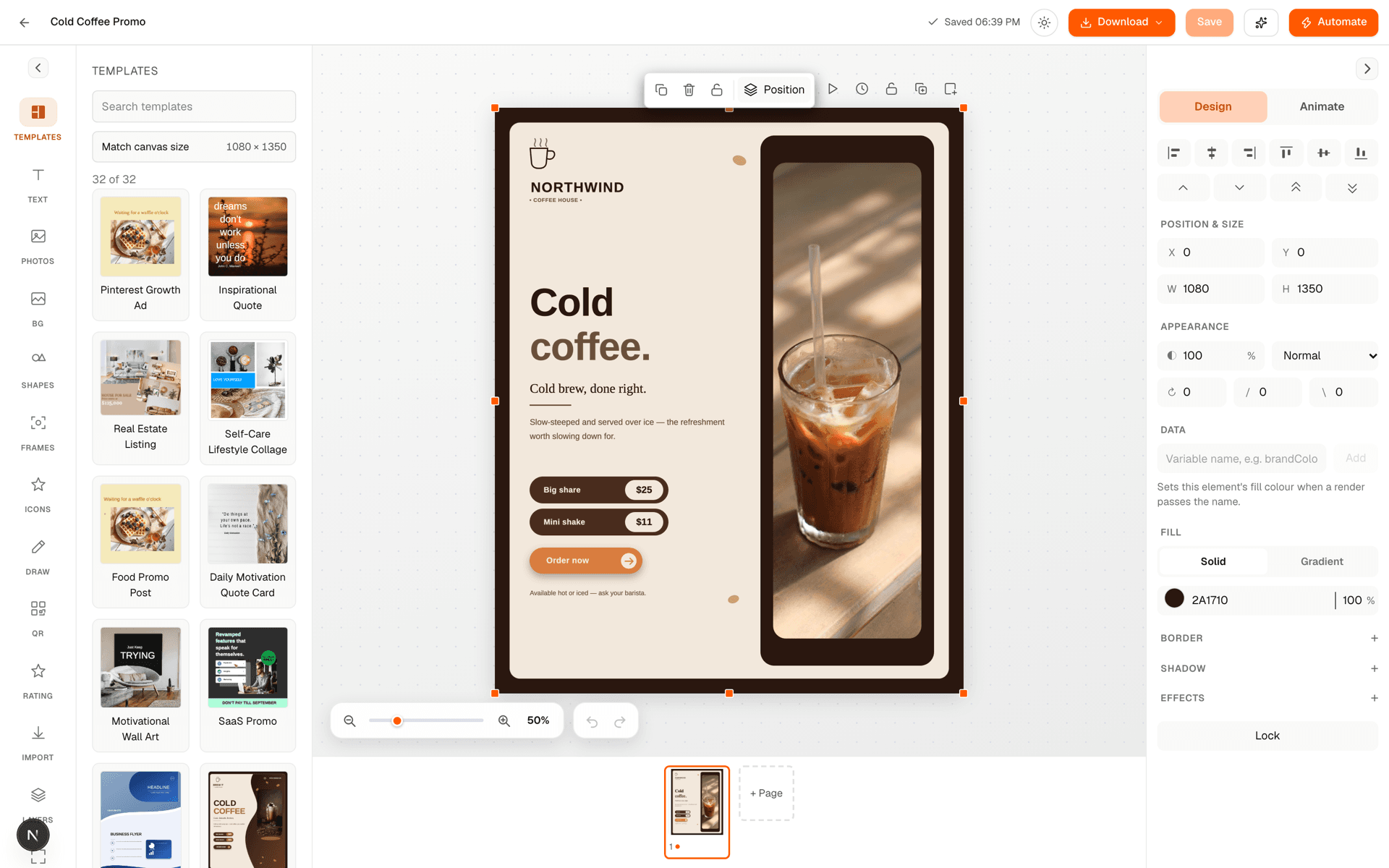Screen dimensions: 1389x868
Task: Open the Photos panel
Action: coord(38,246)
